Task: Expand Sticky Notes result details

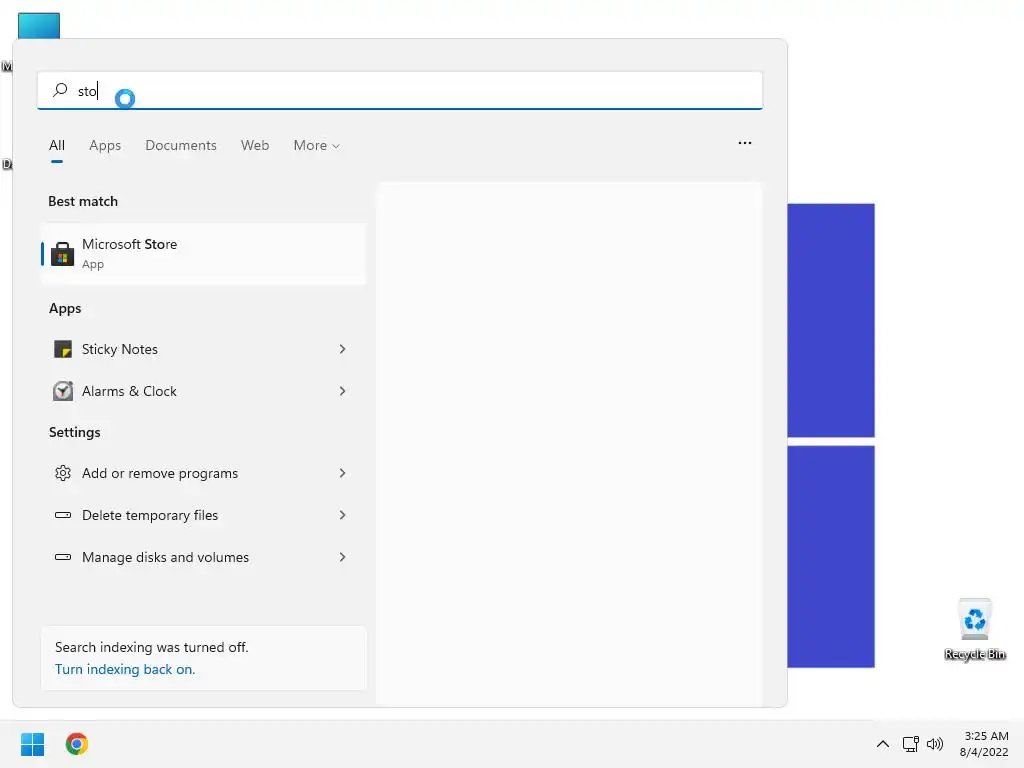Action: tap(342, 349)
